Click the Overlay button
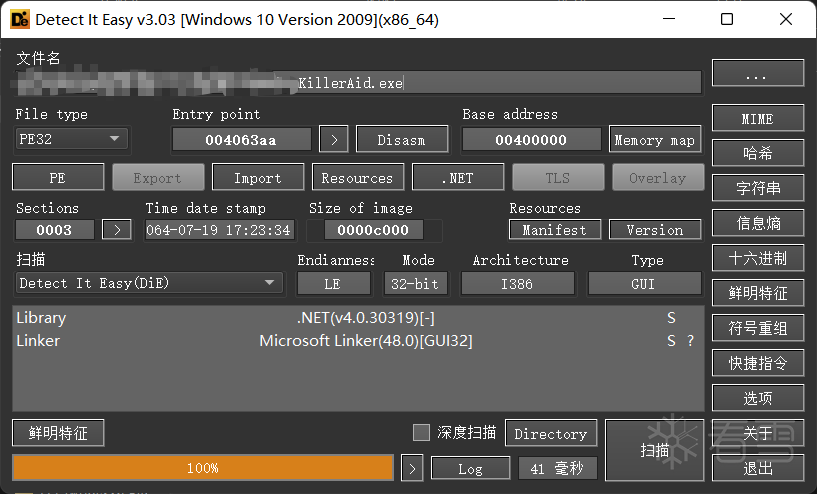Image resolution: width=817 pixels, height=494 pixels. point(658,178)
